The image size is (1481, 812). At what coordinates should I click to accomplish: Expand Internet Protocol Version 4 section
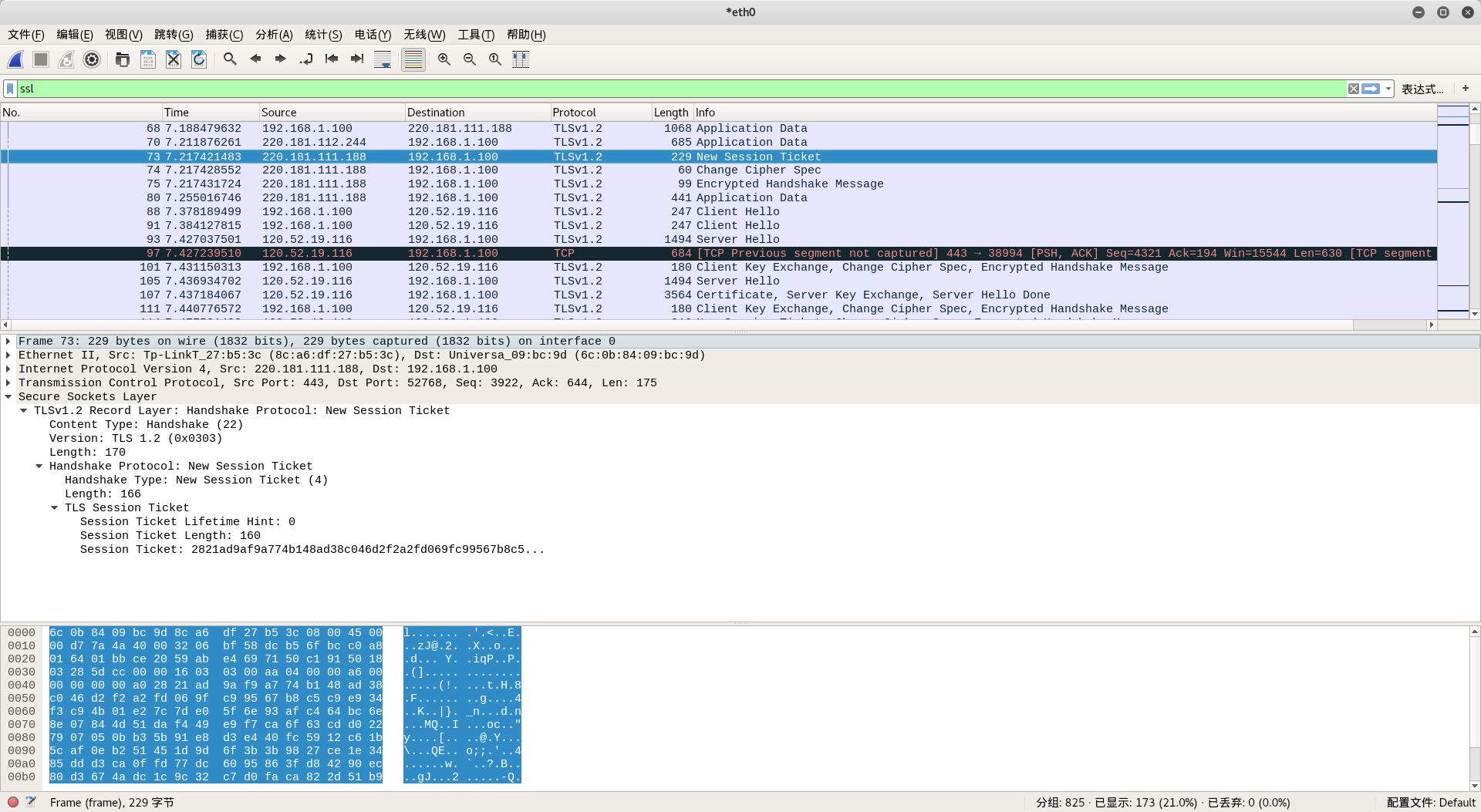tap(8, 369)
